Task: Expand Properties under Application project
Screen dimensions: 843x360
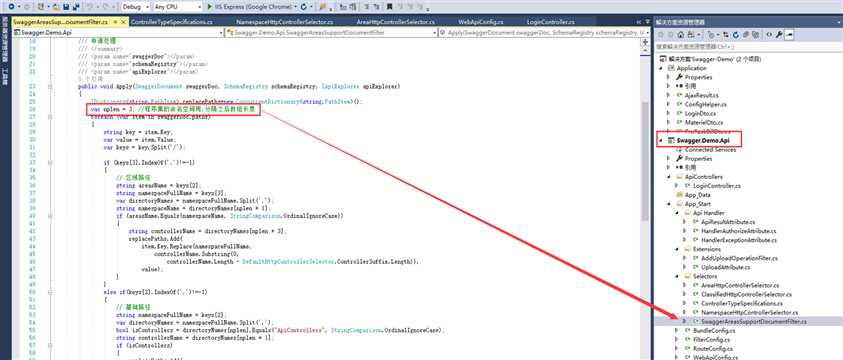Action: coord(668,77)
